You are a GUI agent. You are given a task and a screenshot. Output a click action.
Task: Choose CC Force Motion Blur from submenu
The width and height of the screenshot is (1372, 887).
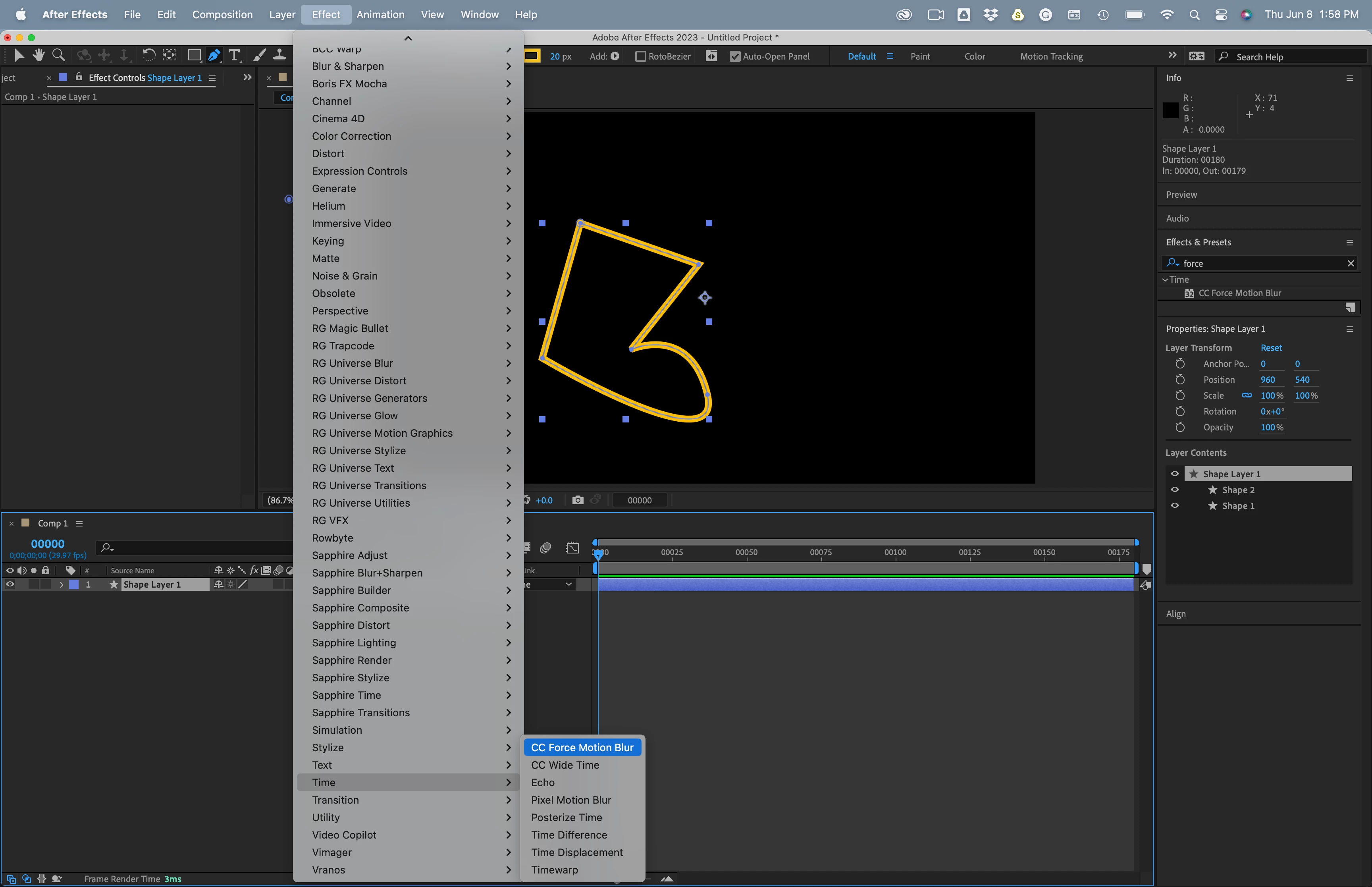coord(582,748)
